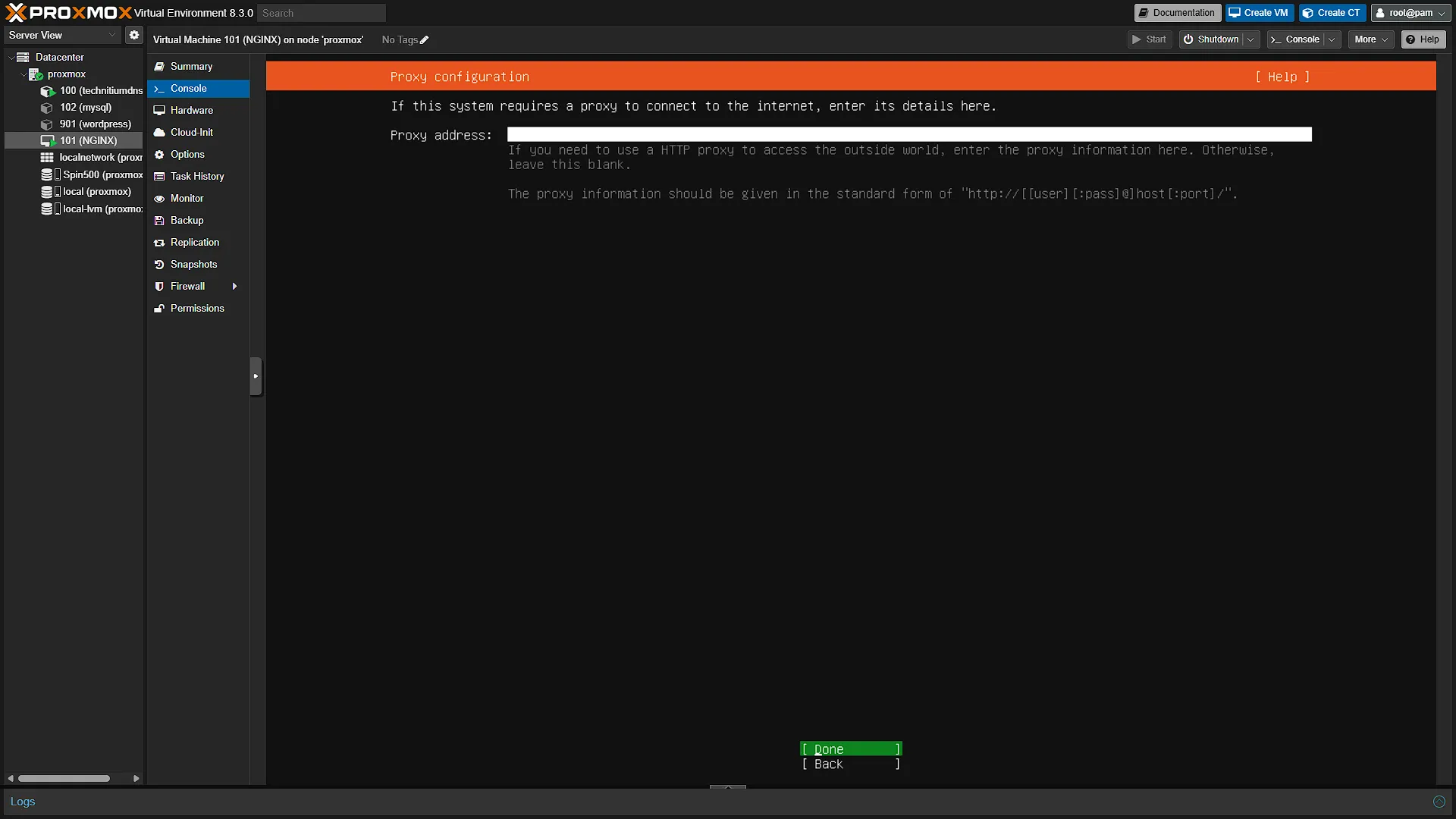Click the pencil icon to edit tags

click(425, 40)
